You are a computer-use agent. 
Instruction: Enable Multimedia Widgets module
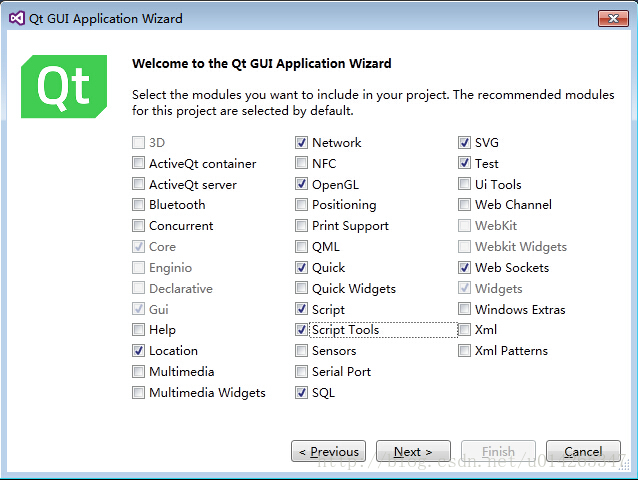coord(138,392)
